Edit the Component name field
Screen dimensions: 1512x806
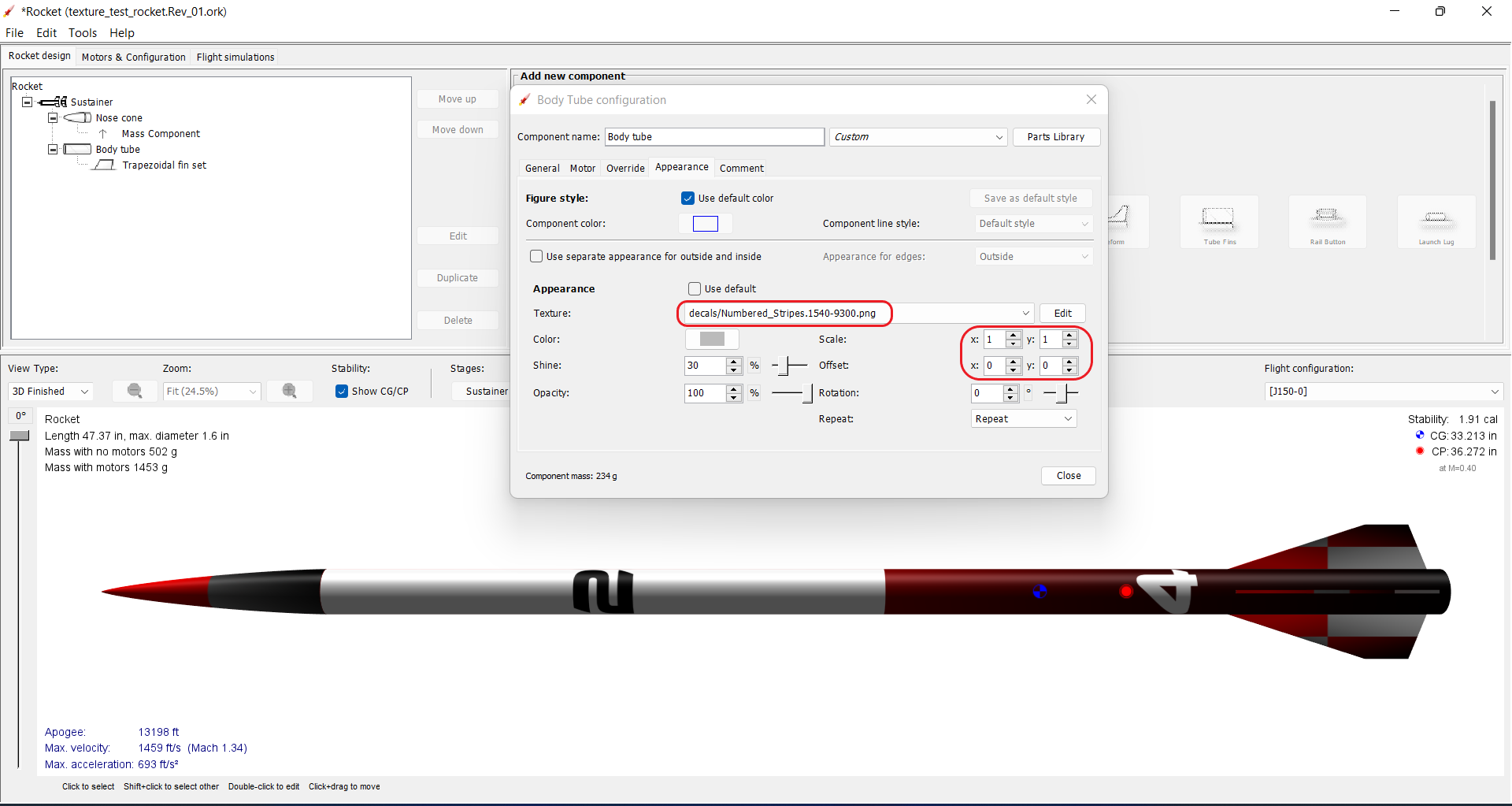(713, 136)
